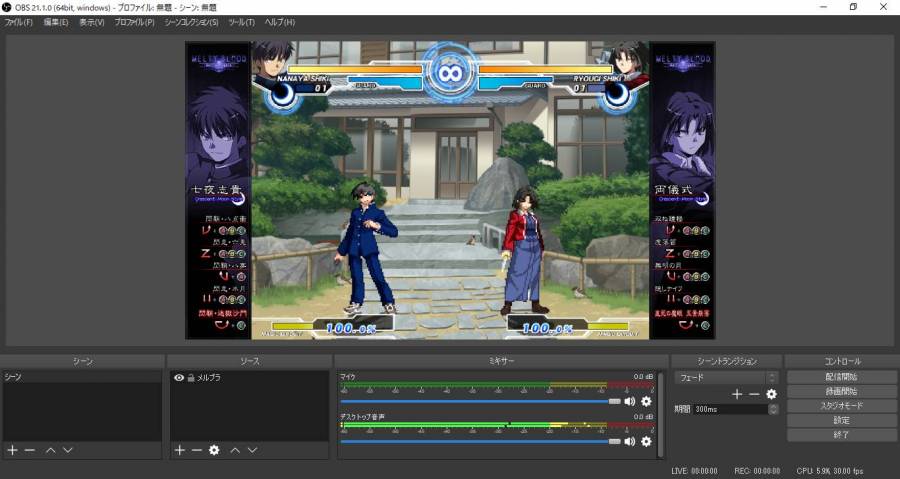Click the LIVE: 00:00:00 status text
The height and width of the screenshot is (479, 900).
click(695, 471)
